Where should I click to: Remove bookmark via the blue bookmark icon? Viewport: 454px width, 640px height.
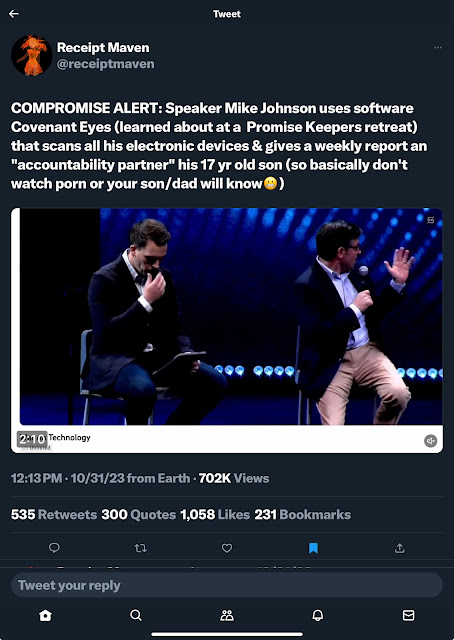(x=313, y=548)
